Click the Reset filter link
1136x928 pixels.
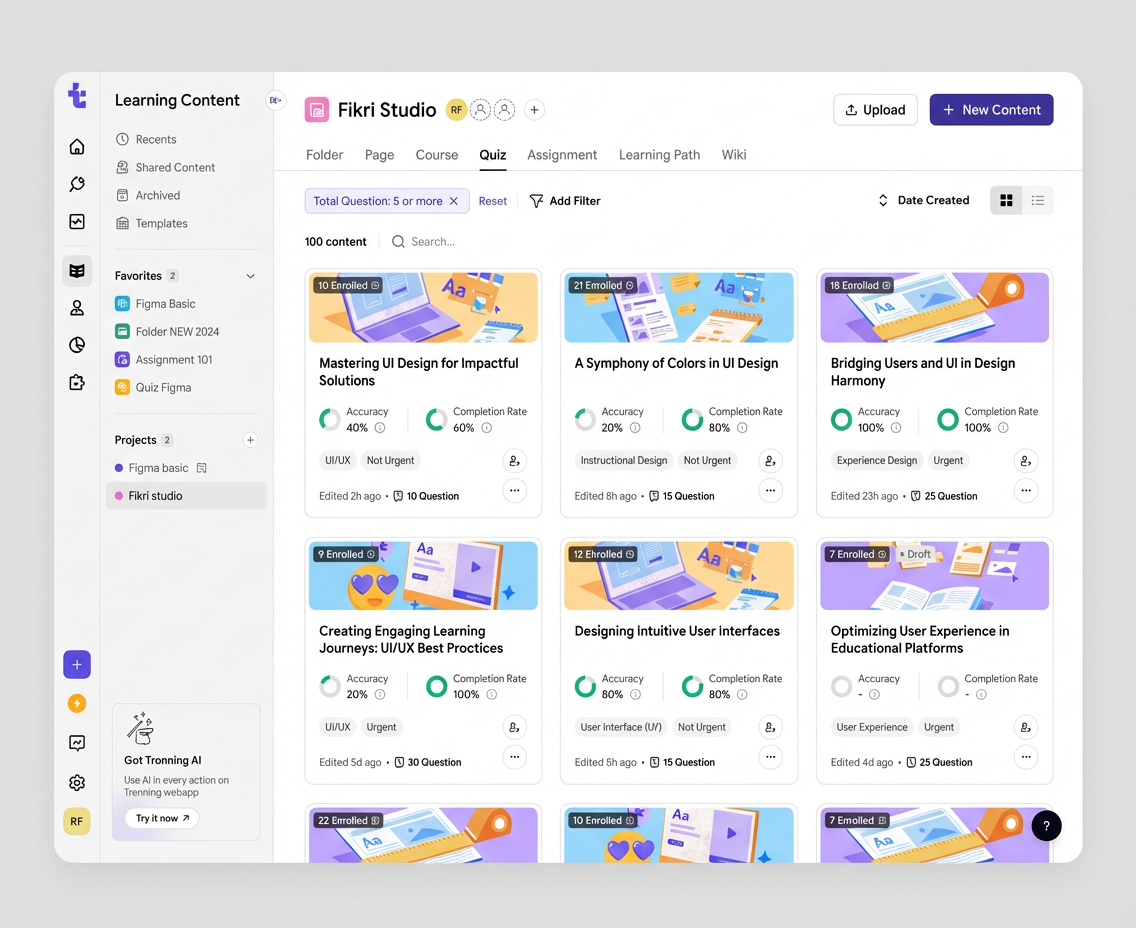(x=492, y=201)
